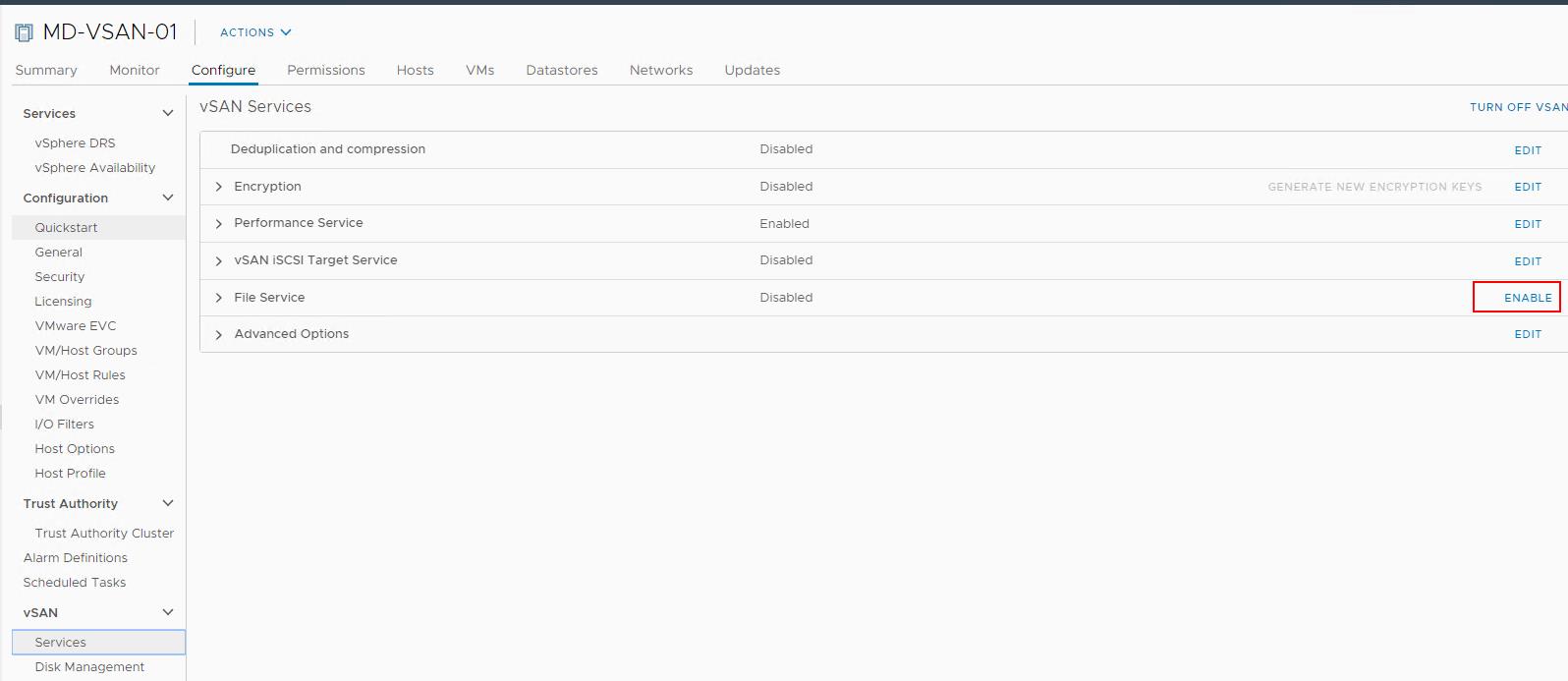1568x681 pixels.
Task: Expand the Performance Service row
Action: [218, 224]
